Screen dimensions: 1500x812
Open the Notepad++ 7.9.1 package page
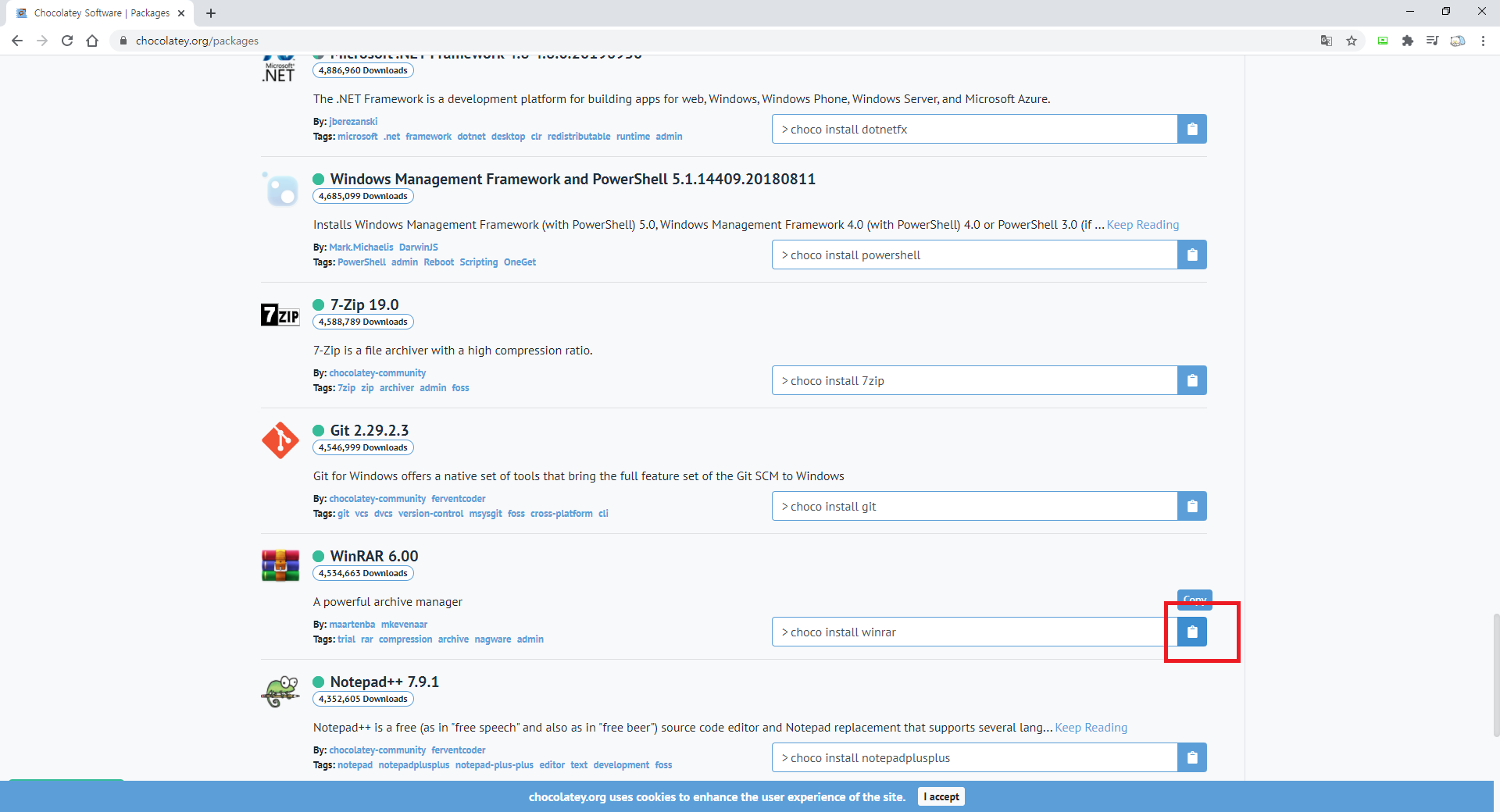click(x=384, y=682)
